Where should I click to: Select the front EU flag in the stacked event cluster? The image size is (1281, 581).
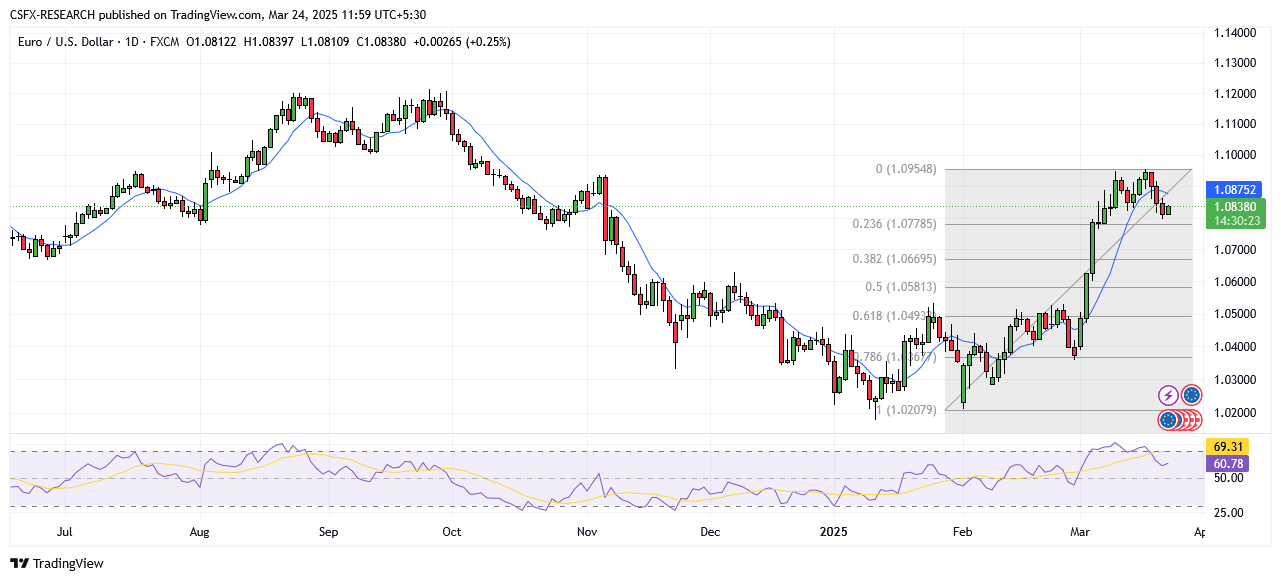point(1168,420)
